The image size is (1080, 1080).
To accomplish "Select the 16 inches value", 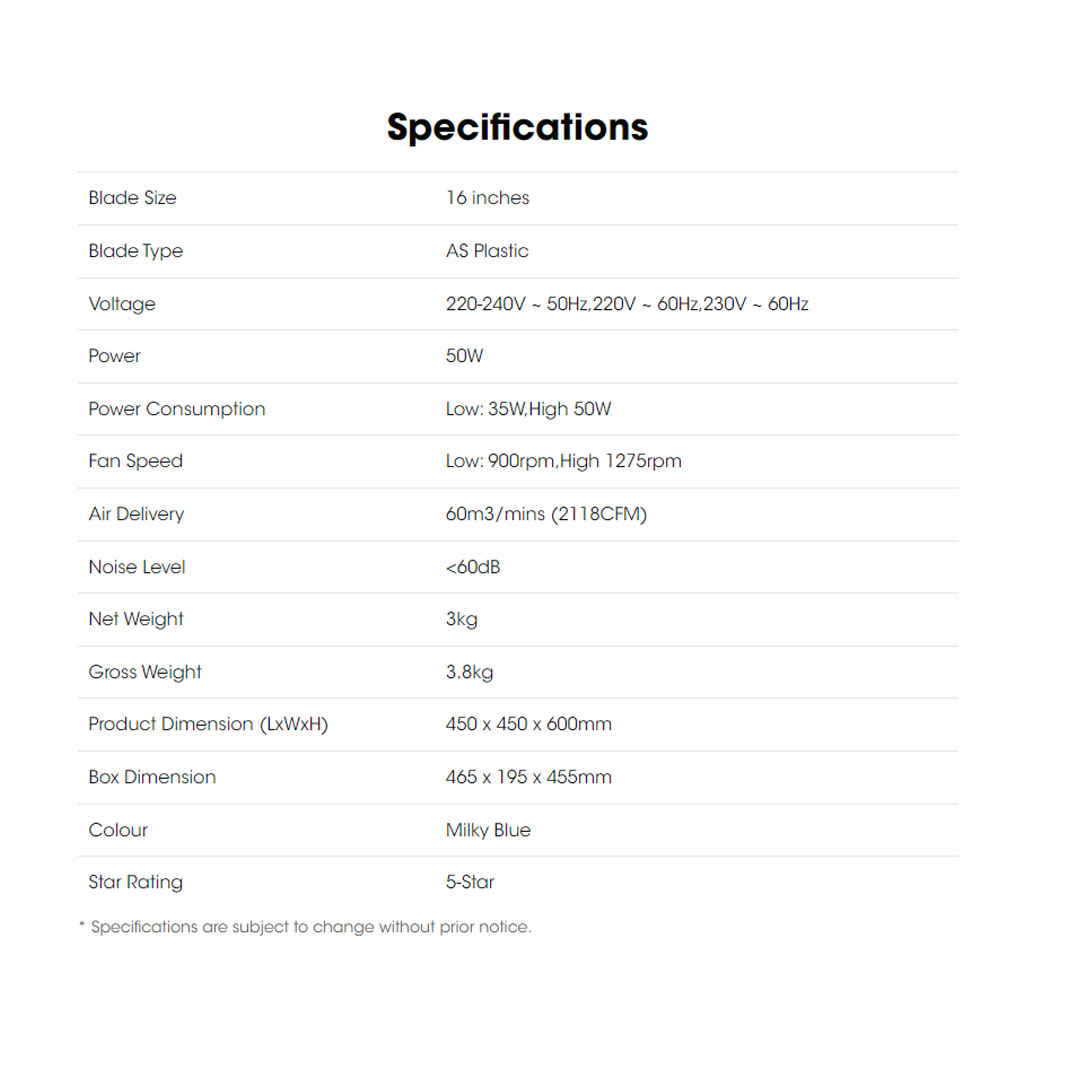I will point(487,198).
